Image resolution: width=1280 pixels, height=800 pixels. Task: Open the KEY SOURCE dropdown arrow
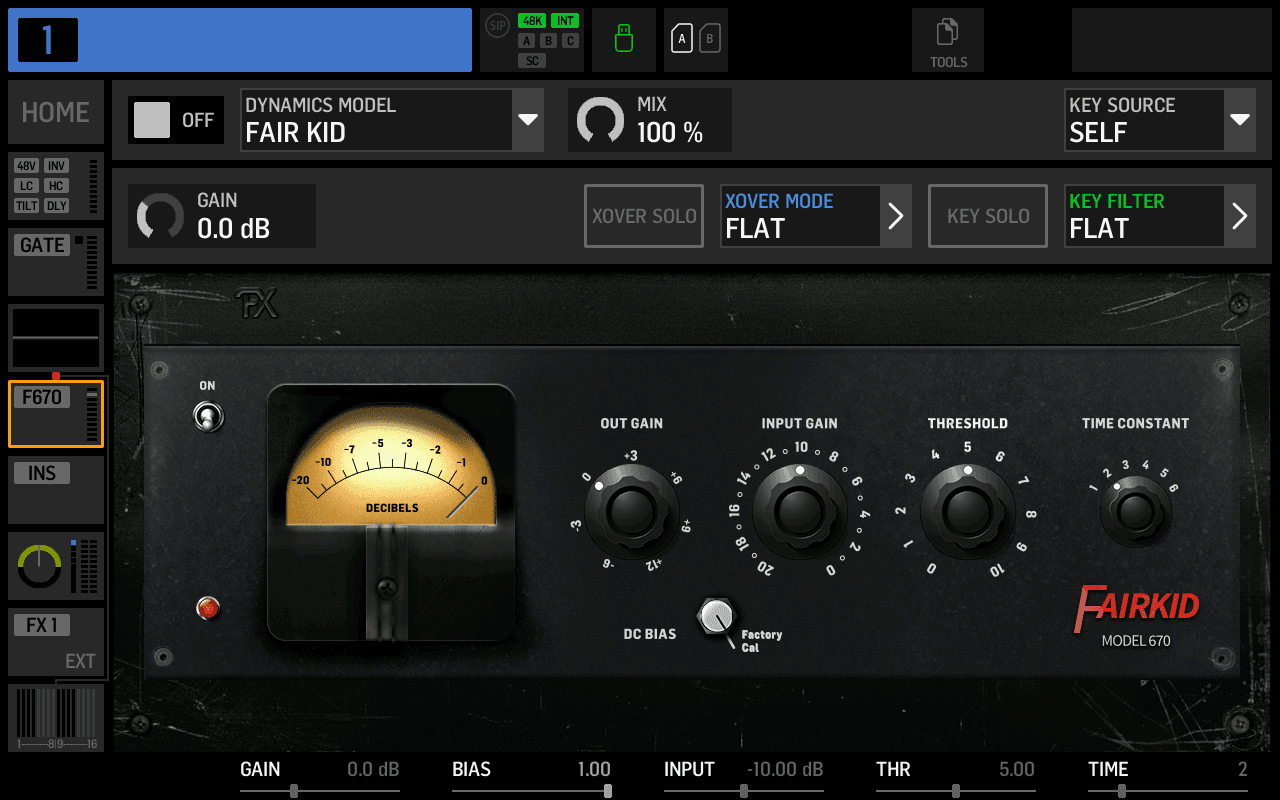[1240, 120]
